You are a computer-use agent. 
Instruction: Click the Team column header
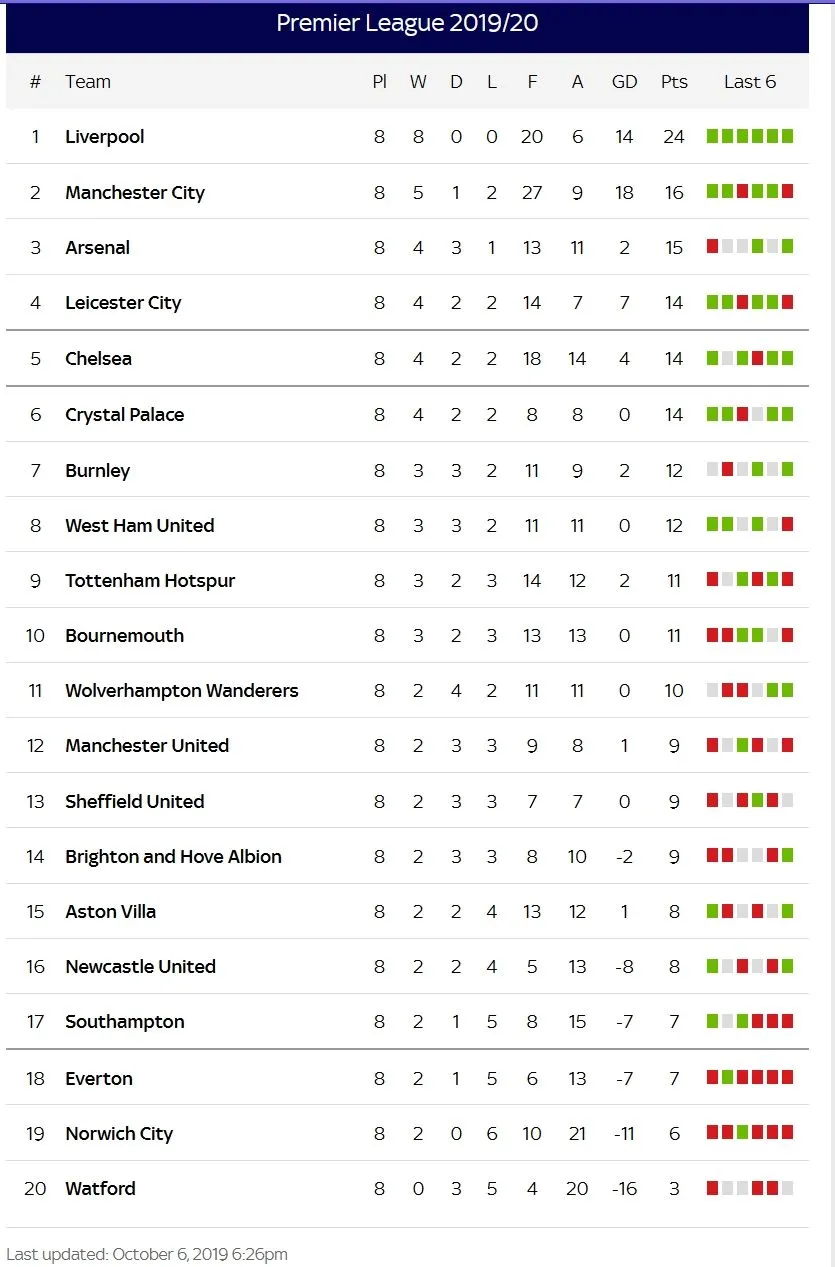point(88,82)
